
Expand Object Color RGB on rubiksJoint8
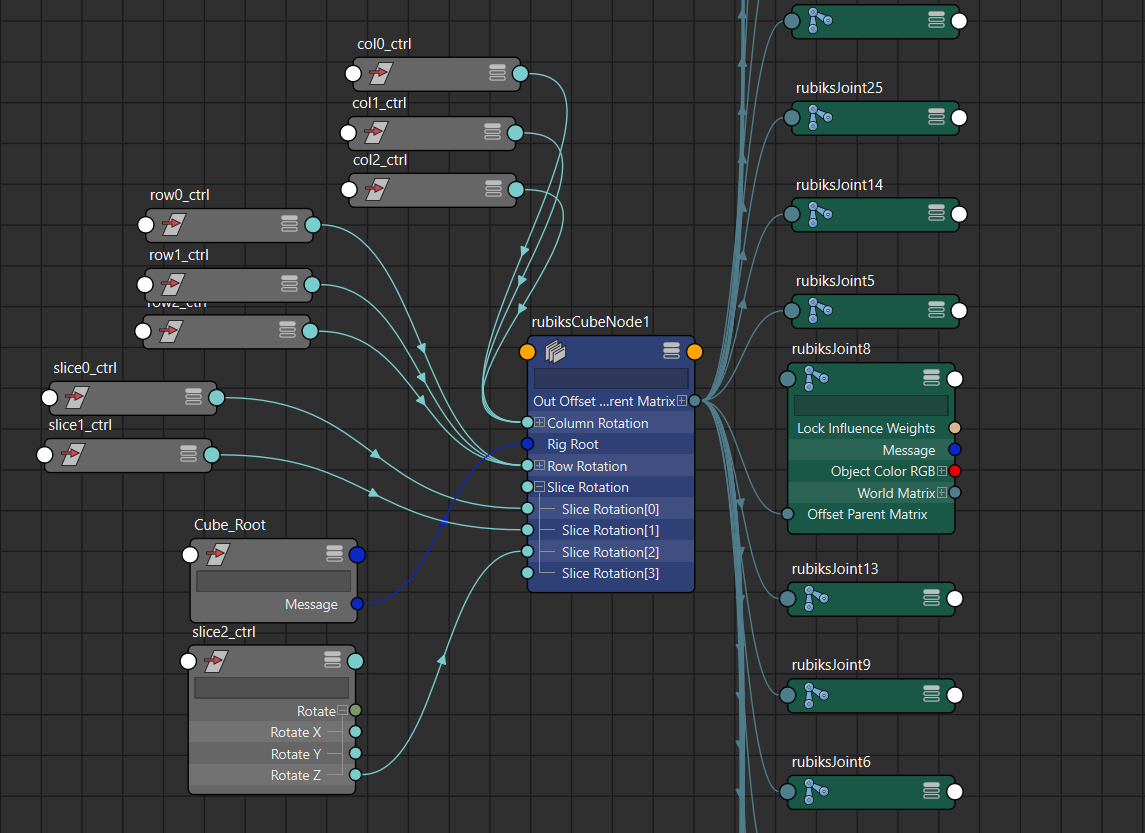[941, 471]
